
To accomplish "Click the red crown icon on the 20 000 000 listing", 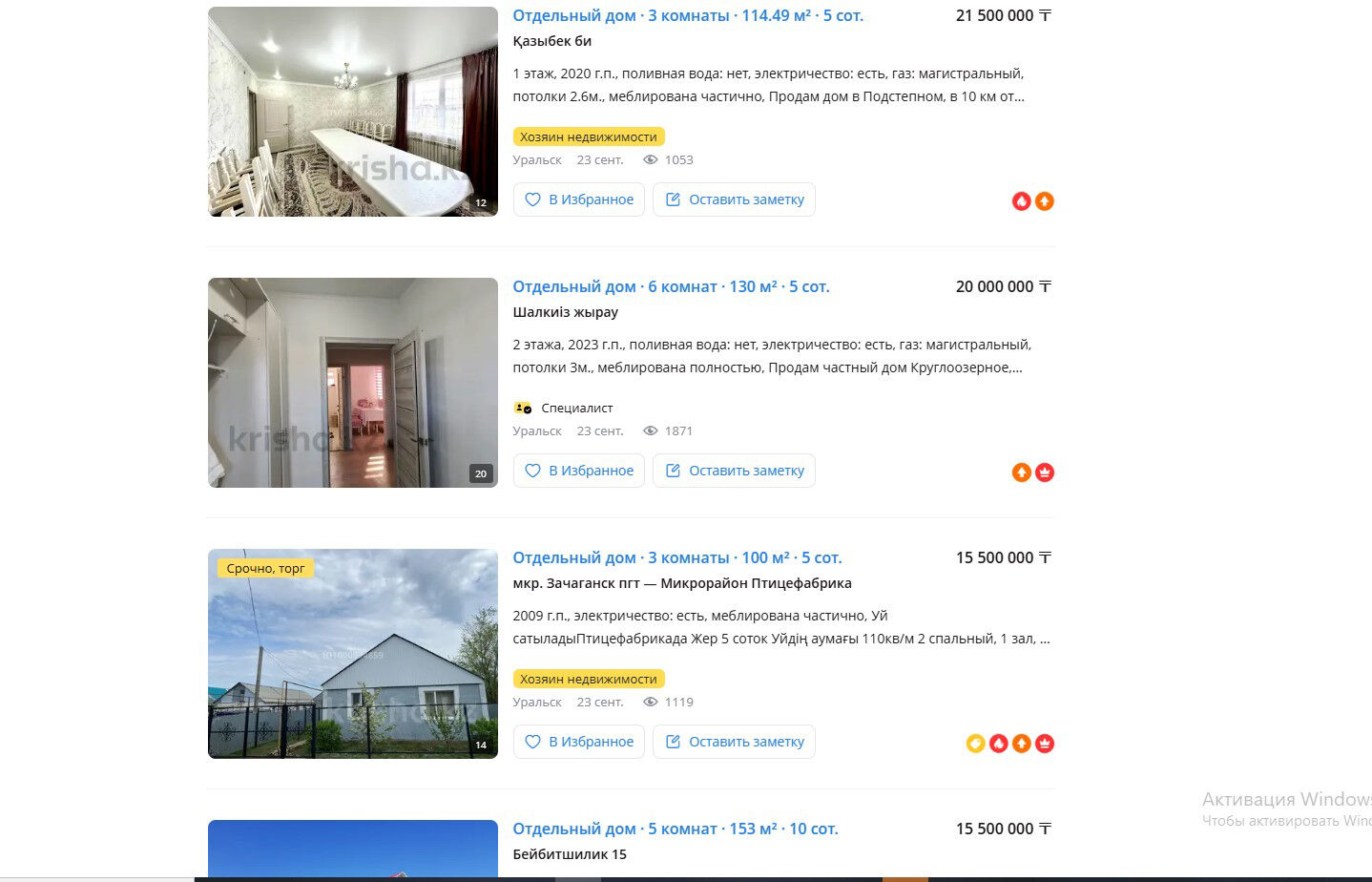I will [x=1045, y=472].
